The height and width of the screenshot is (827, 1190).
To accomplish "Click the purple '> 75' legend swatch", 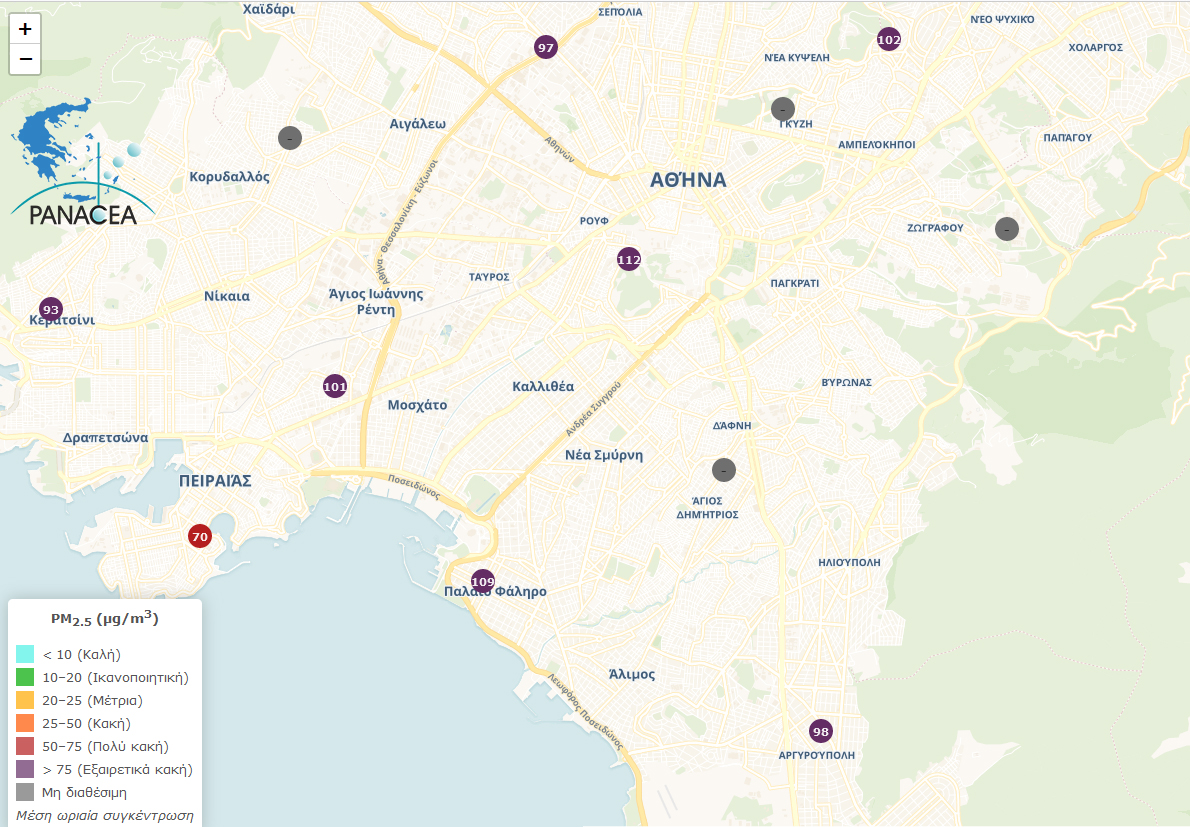I will click(x=25, y=770).
